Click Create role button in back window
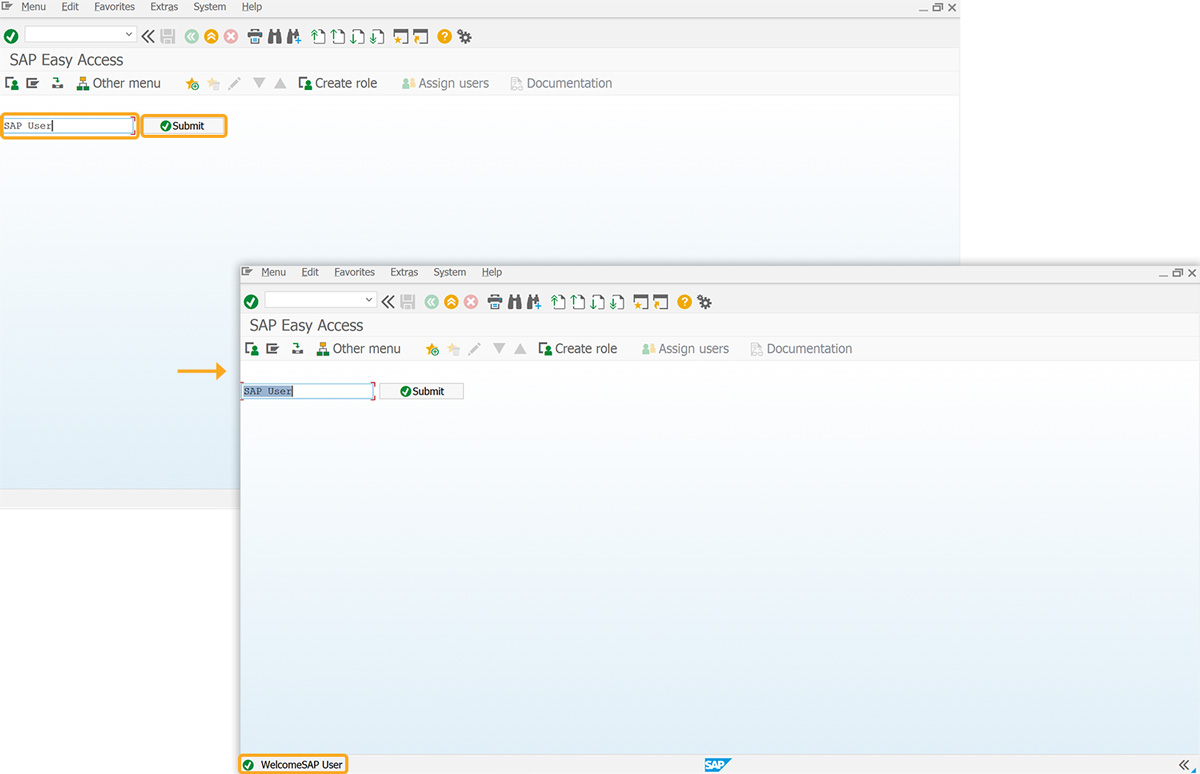 [338, 84]
